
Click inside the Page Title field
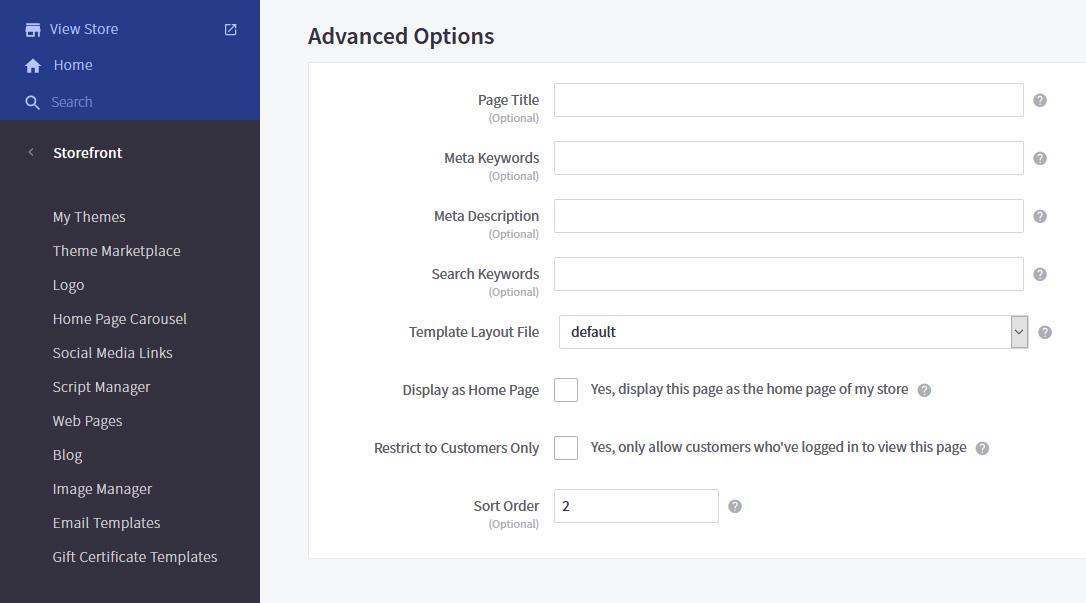788,100
